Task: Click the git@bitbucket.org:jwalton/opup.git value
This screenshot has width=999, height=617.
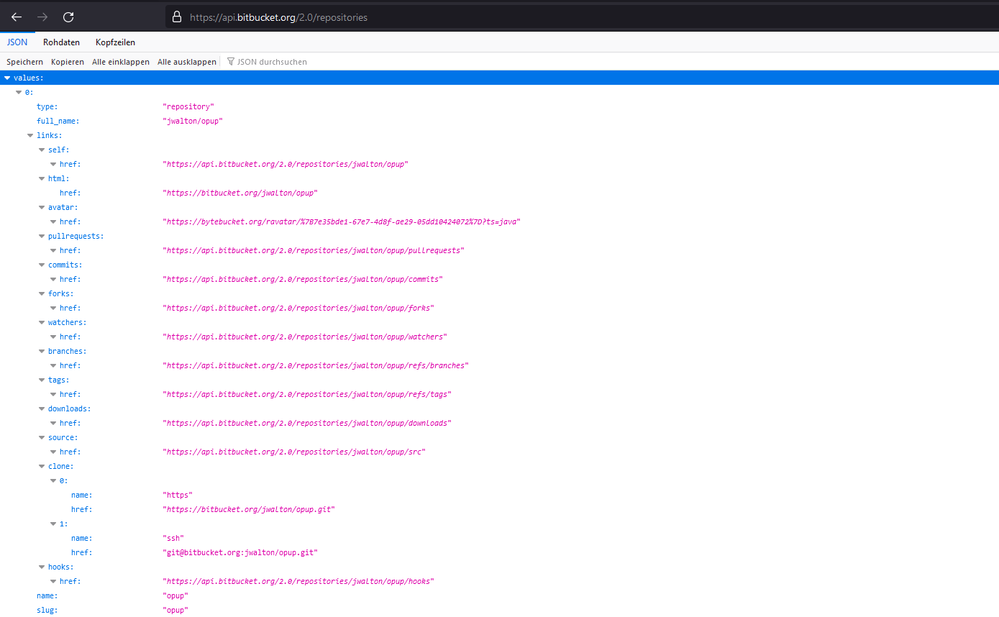Action: (240, 553)
